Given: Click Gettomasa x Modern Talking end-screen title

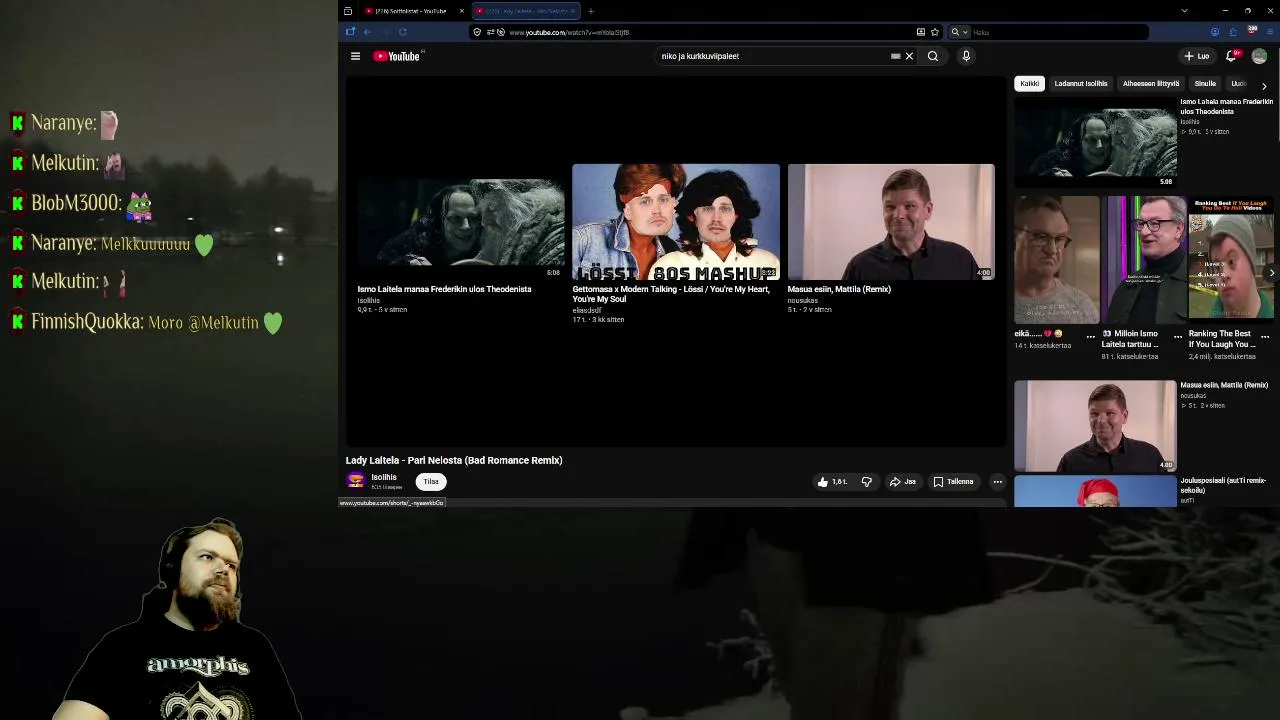Looking at the screenshot, I should click(671, 294).
